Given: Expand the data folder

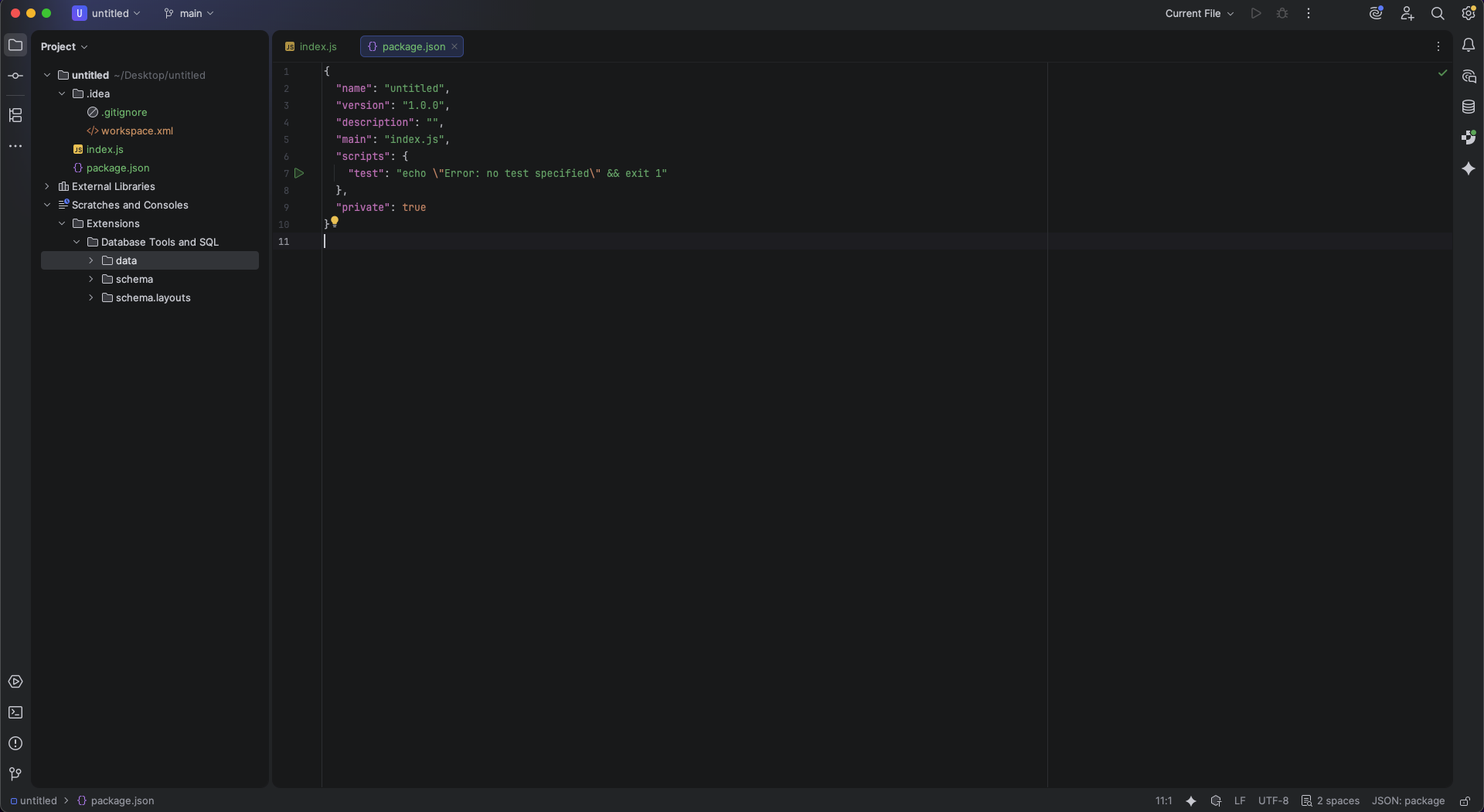Looking at the screenshot, I should 91,260.
